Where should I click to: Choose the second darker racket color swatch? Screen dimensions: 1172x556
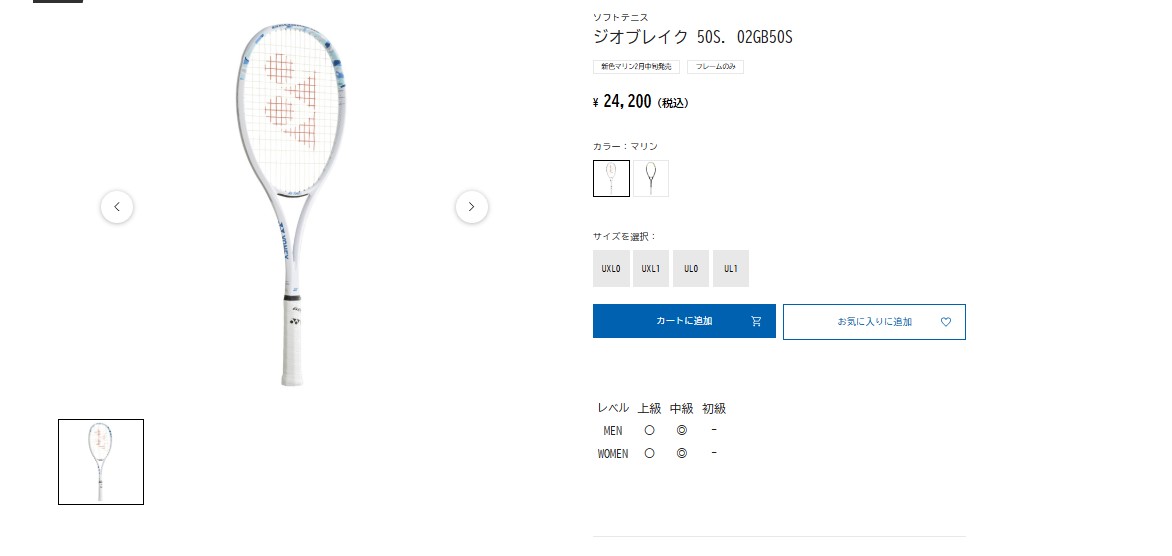[651, 179]
